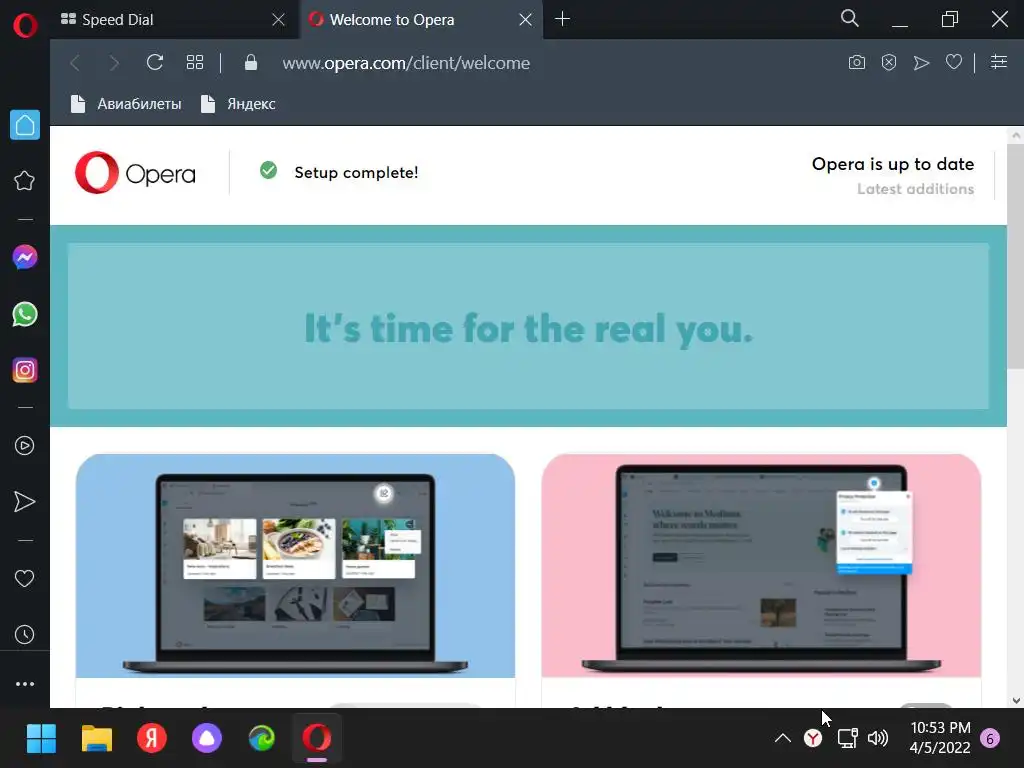This screenshot has width=1024, height=768.
Task: Open the ad blocker shield icon
Action: (889, 63)
